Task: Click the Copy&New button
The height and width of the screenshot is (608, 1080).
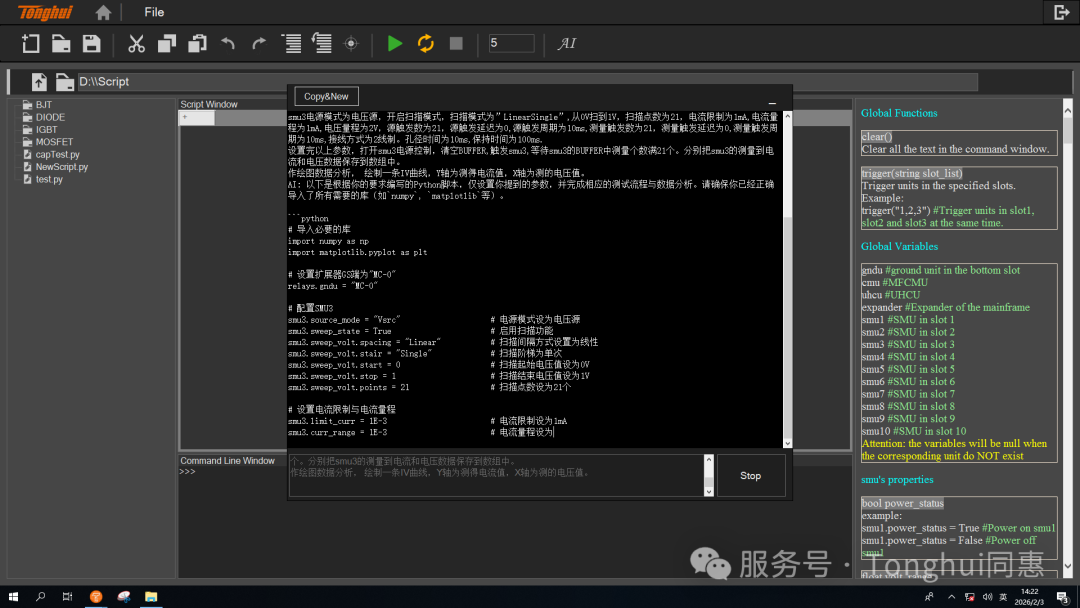Action: (326, 96)
